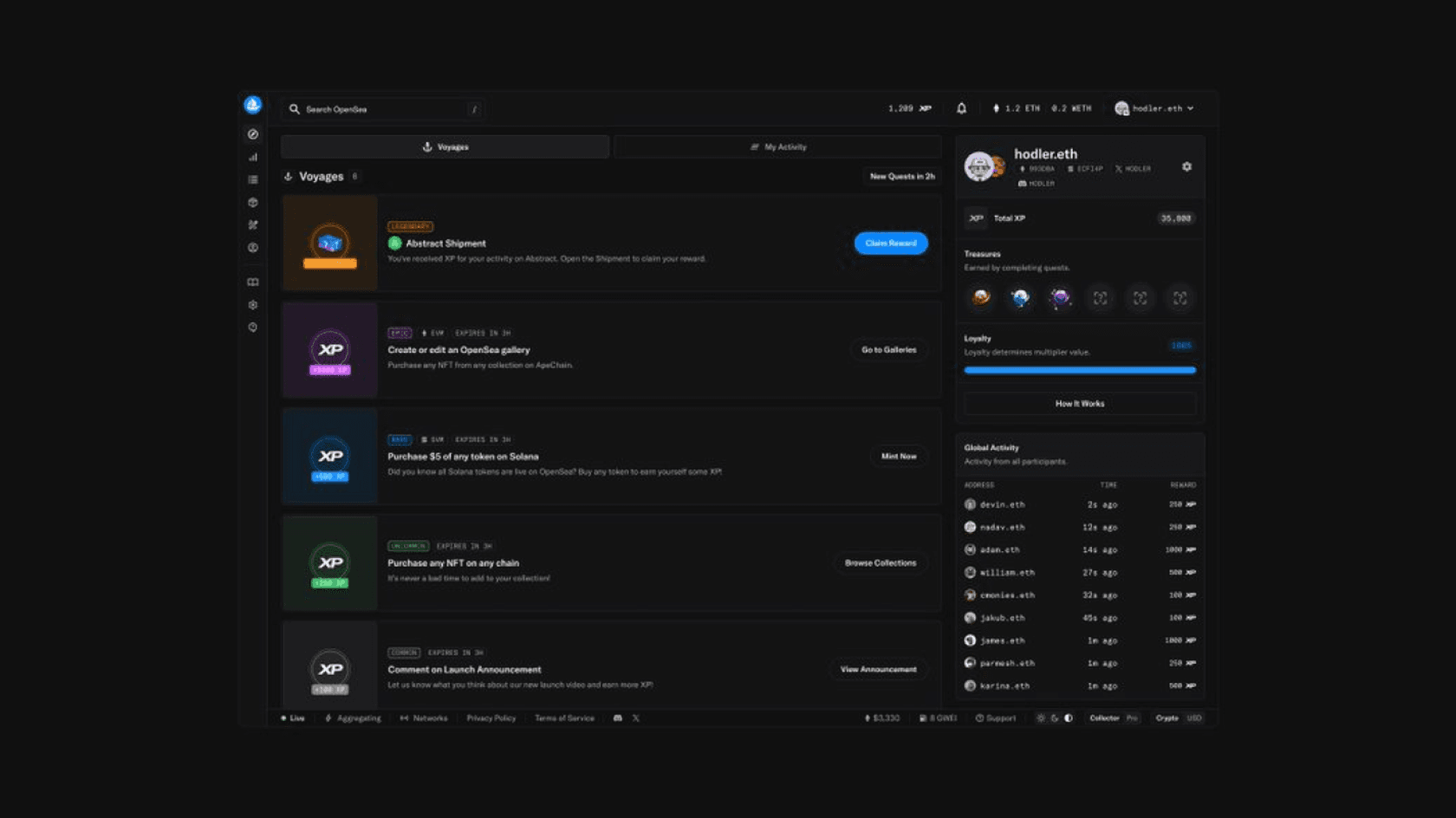The image size is (1456, 818).
Task: Select the light theme sun toggle
Action: [1041, 717]
